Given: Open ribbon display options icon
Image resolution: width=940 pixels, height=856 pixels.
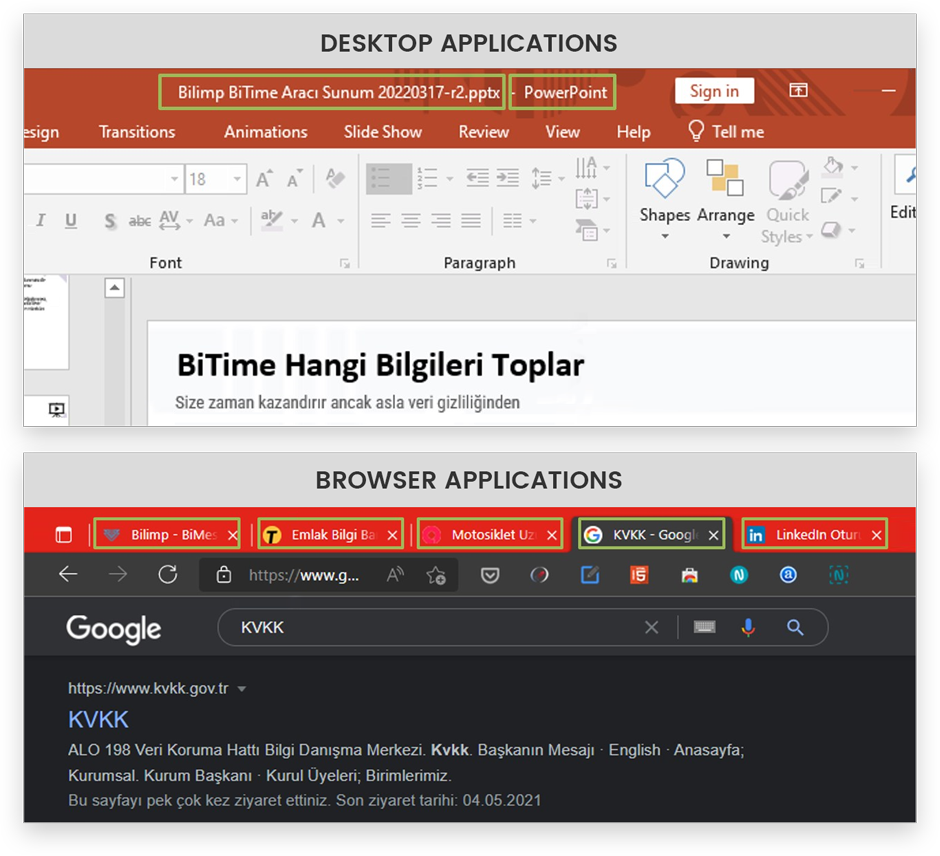Looking at the screenshot, I should 798,91.
